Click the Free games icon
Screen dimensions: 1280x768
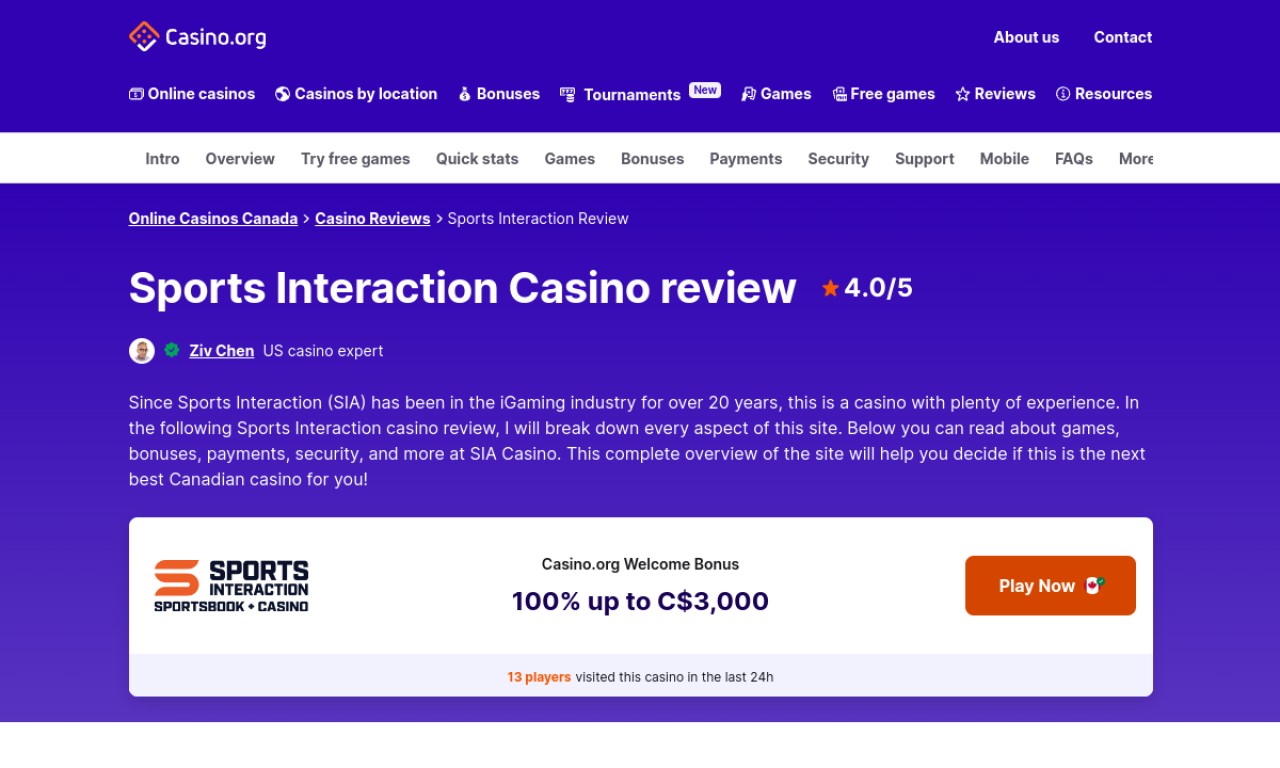point(839,94)
